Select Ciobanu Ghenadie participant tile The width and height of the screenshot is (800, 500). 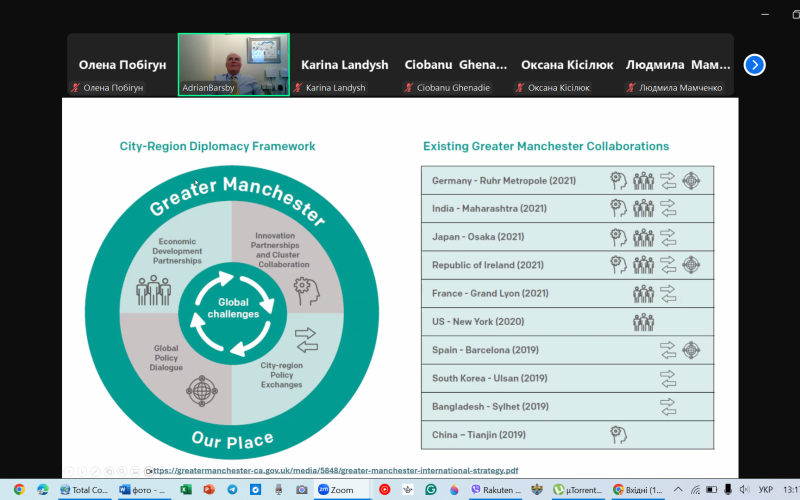coord(456,65)
